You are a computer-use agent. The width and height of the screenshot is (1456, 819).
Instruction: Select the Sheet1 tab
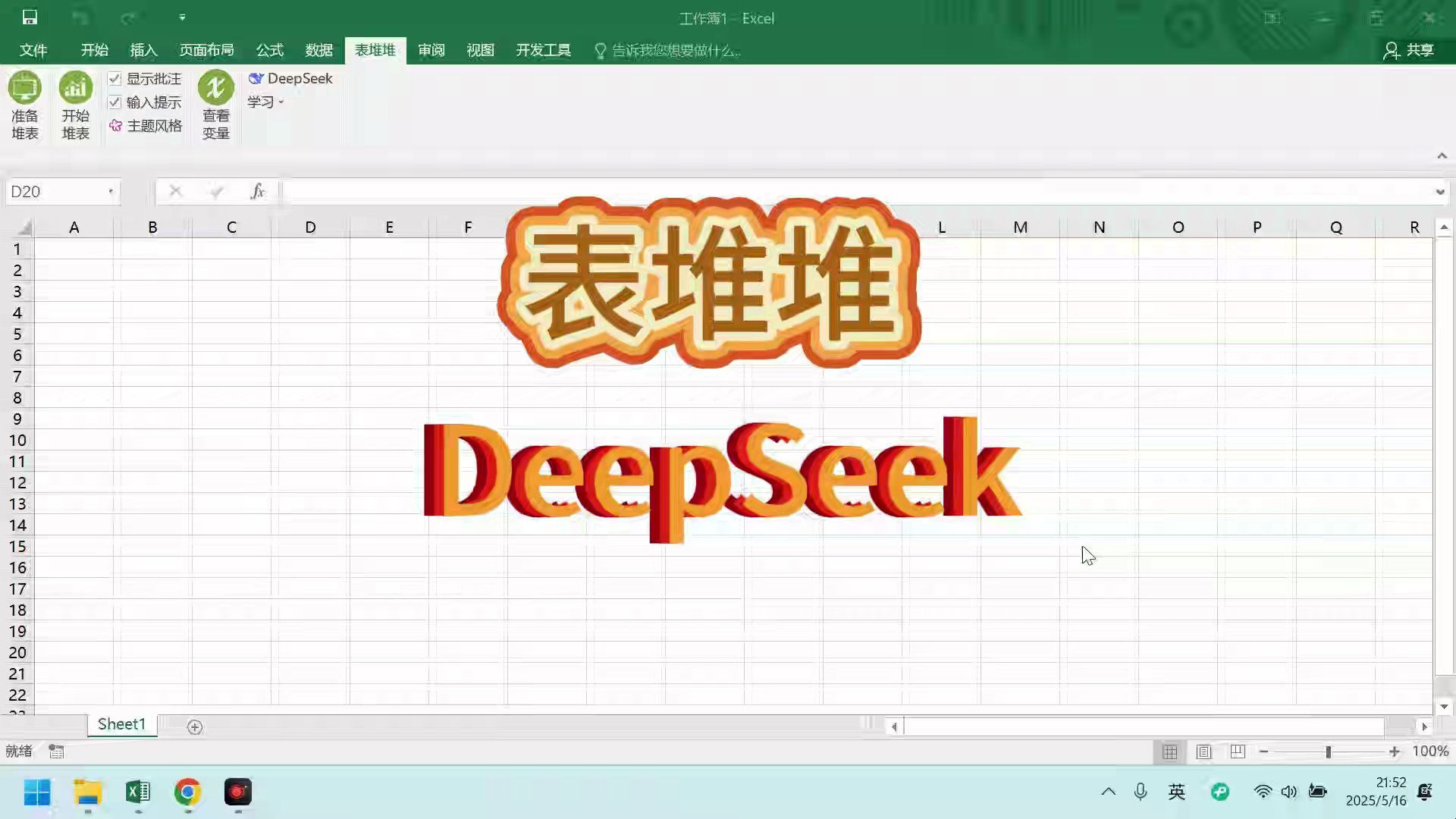[121, 724]
